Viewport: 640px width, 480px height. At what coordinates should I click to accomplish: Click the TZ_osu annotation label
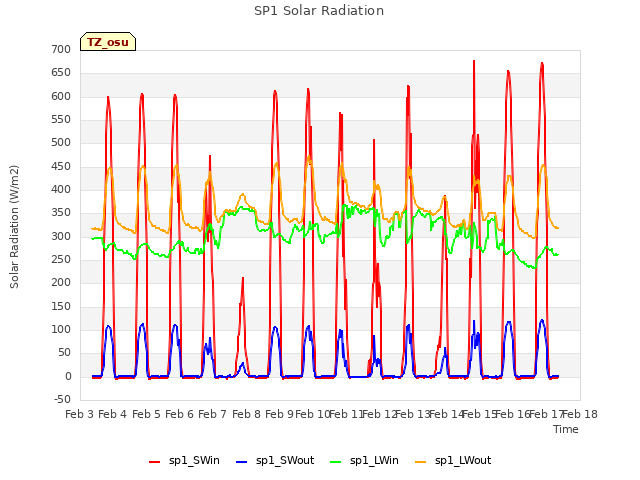[x=108, y=42]
